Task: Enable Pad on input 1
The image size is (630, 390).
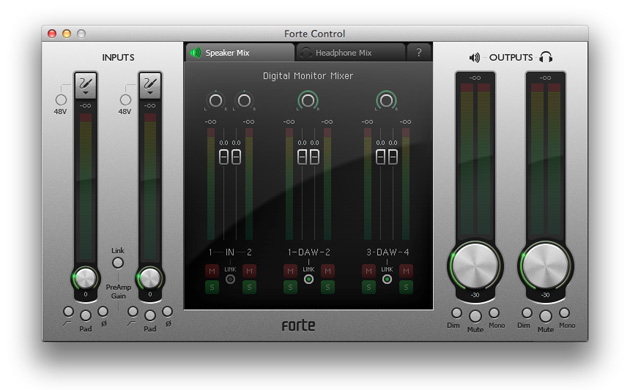Action: tap(86, 315)
